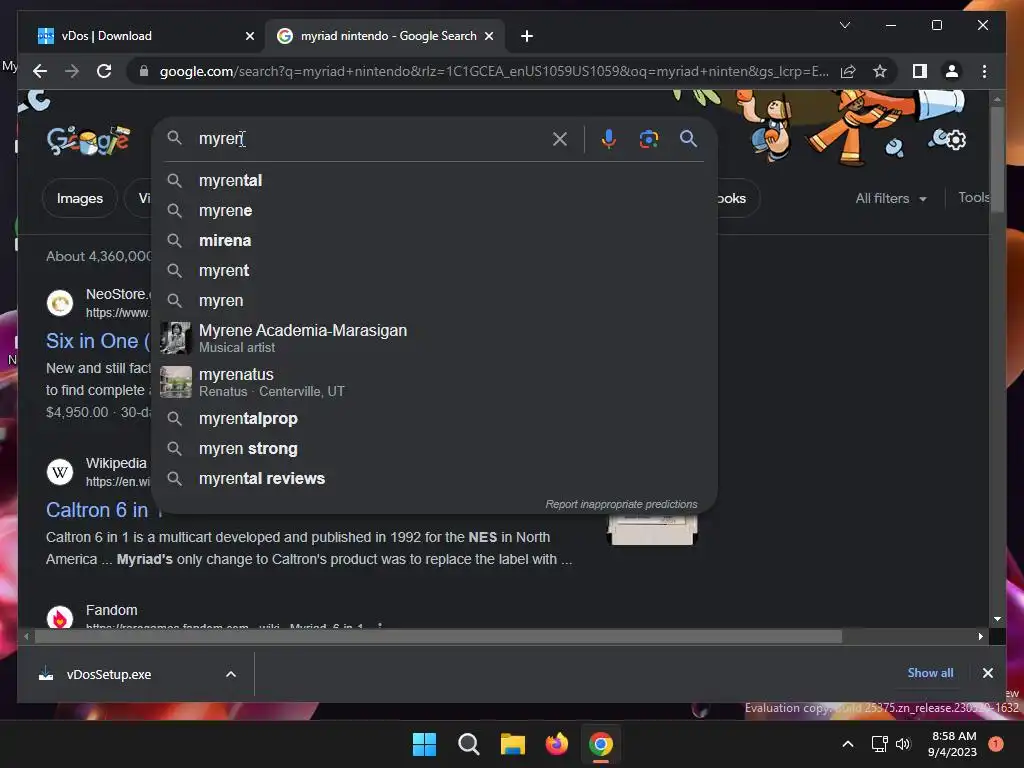Image resolution: width=1024 pixels, height=768 pixels.
Task: Close the downloads bar
Action: point(987,673)
